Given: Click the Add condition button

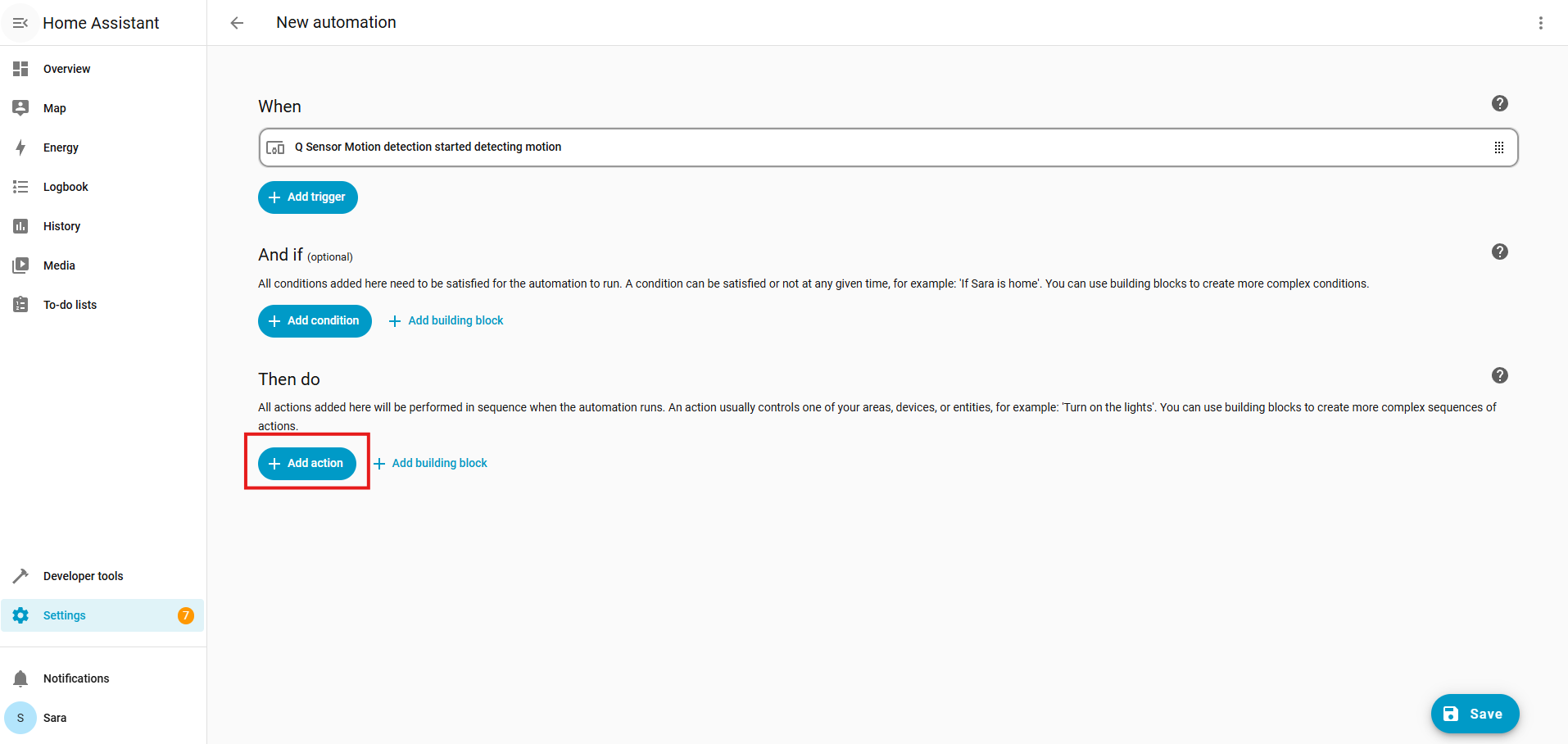Looking at the screenshot, I should 315,321.
